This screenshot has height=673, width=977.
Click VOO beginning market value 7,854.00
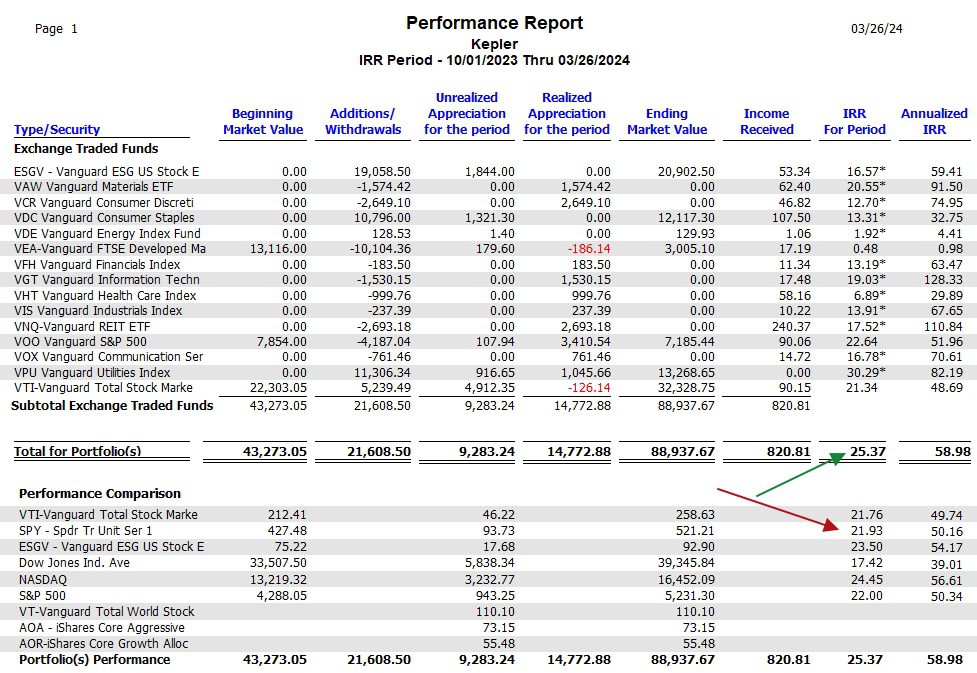[x=282, y=341]
